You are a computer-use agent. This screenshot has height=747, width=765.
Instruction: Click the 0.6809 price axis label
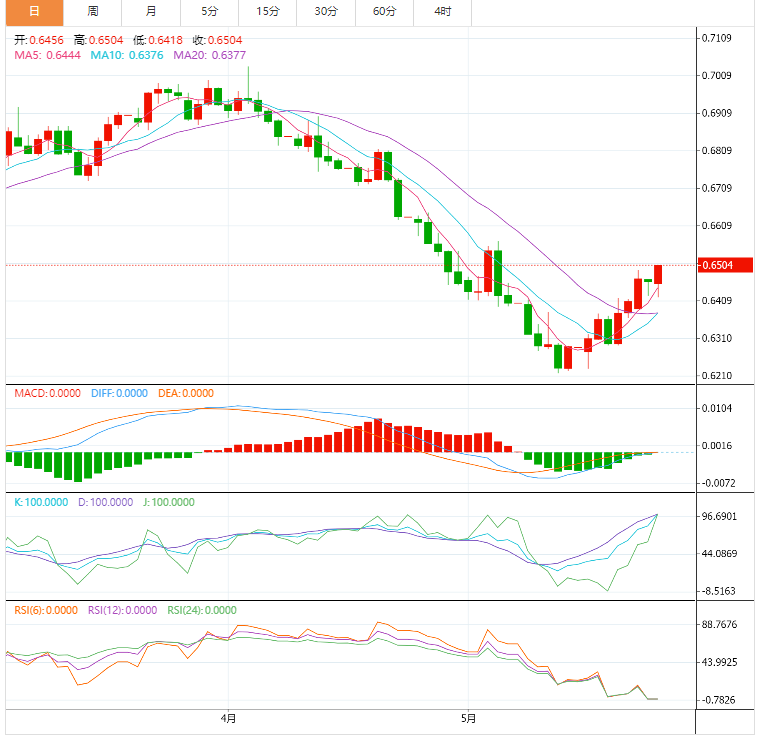pos(717,151)
